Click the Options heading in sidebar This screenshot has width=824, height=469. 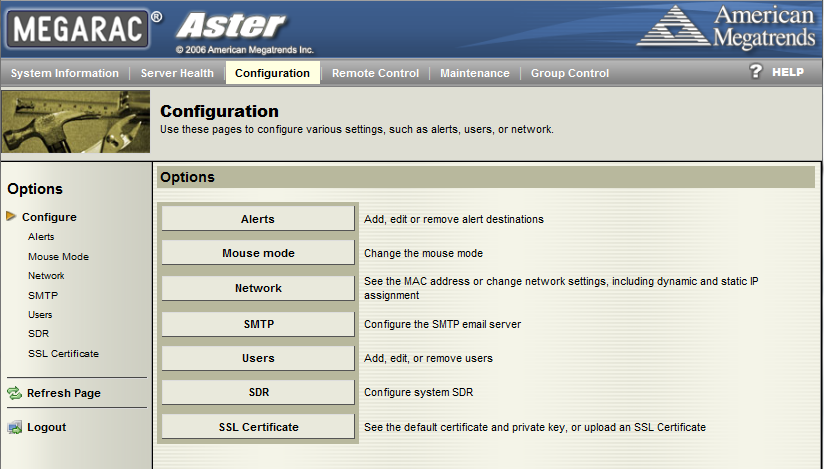pyautogui.click(x=35, y=189)
